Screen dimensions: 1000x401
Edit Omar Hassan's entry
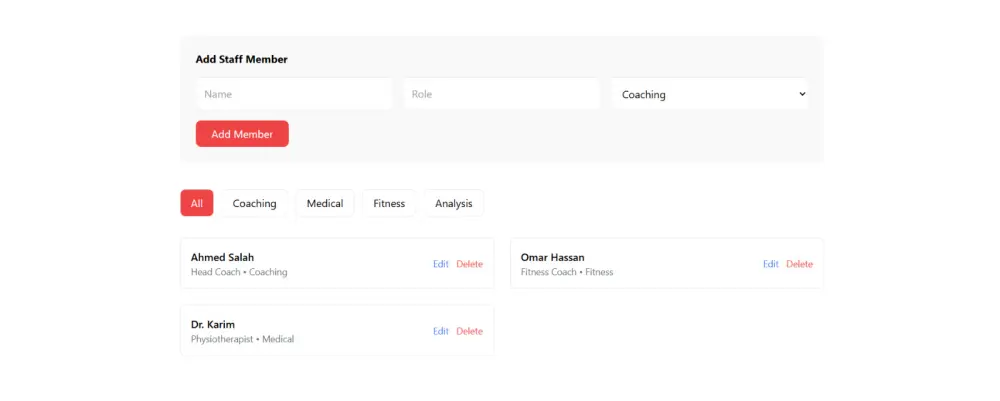pyautogui.click(x=771, y=264)
